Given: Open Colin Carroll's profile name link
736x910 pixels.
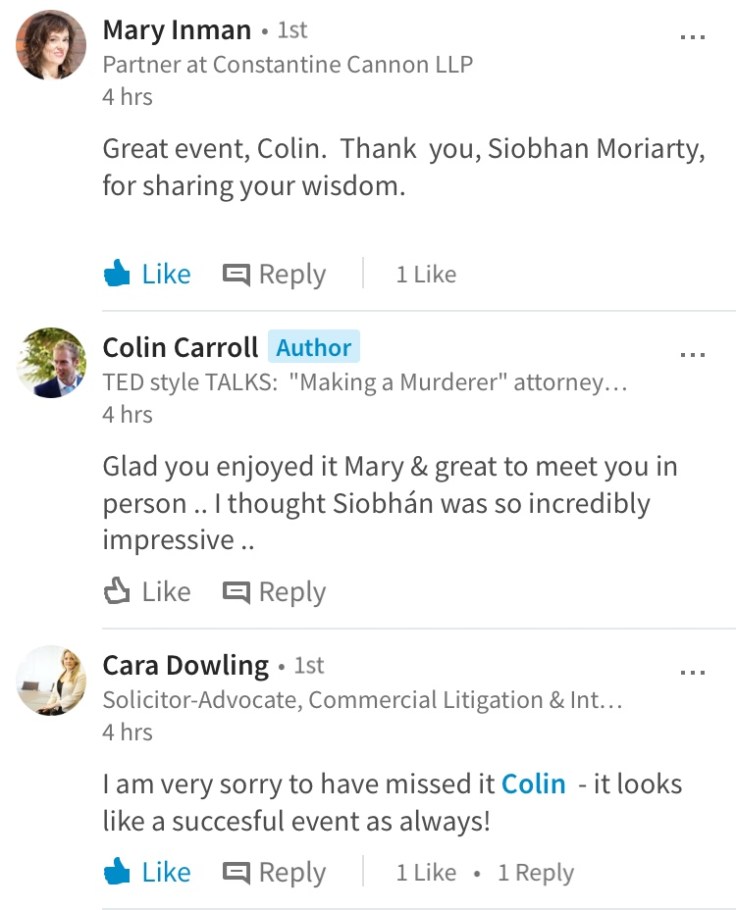Looking at the screenshot, I should click(x=179, y=348).
